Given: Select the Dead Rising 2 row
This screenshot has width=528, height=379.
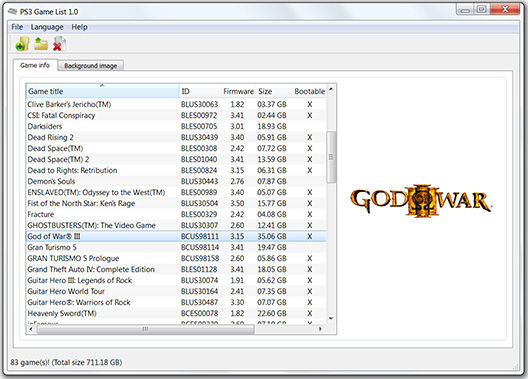Looking at the screenshot, I should click(x=176, y=137).
